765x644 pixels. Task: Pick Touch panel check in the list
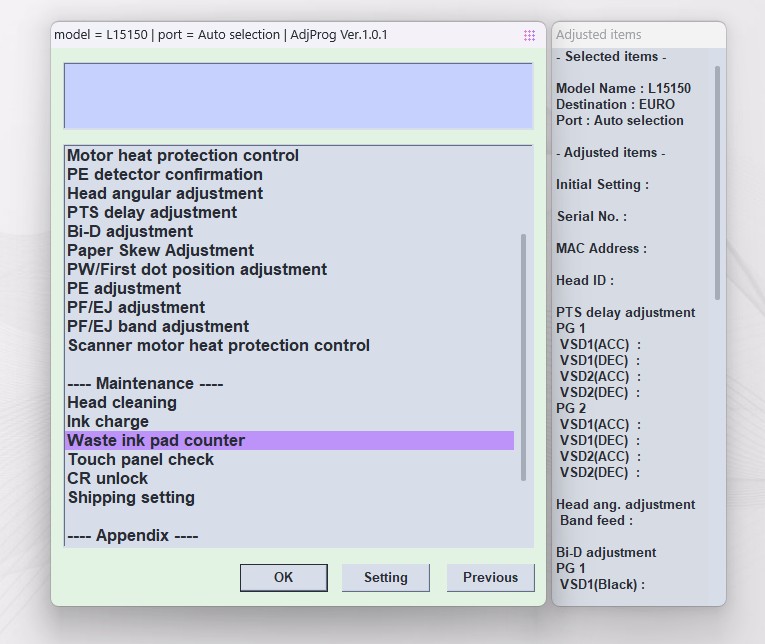coord(141,459)
